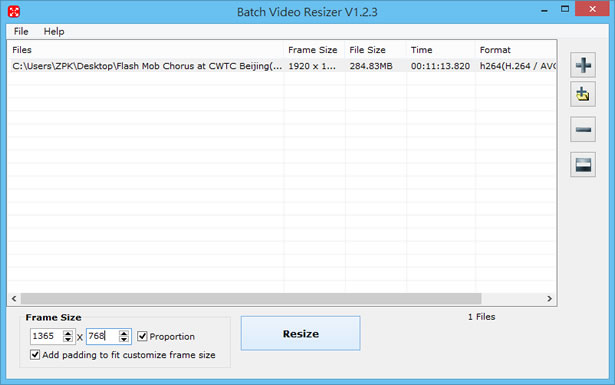Click the 284.83MB file size cell
The image size is (615, 385).
[x=371, y=66]
